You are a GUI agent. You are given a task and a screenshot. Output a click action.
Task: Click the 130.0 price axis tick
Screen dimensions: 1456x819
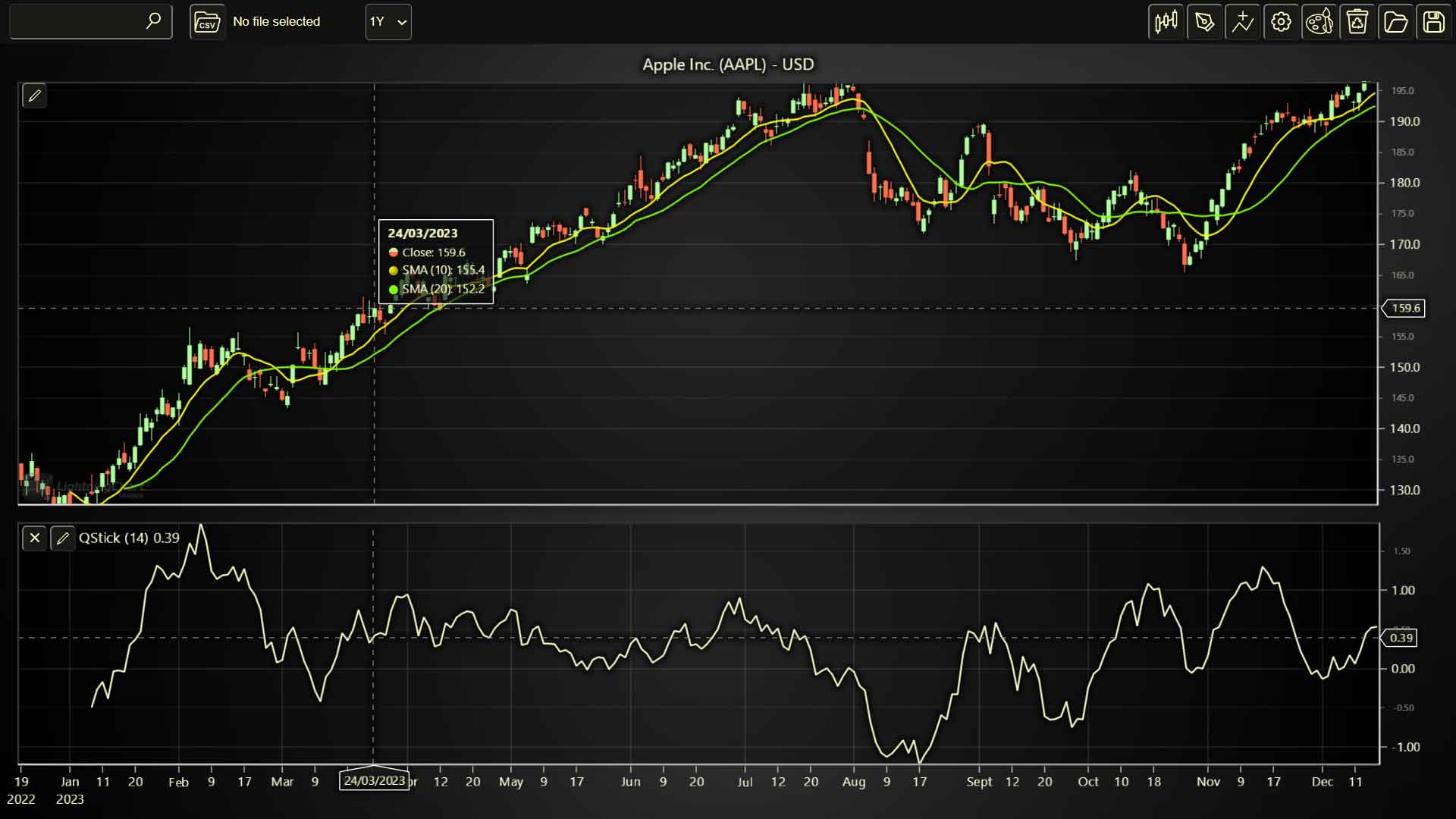pos(1404,491)
